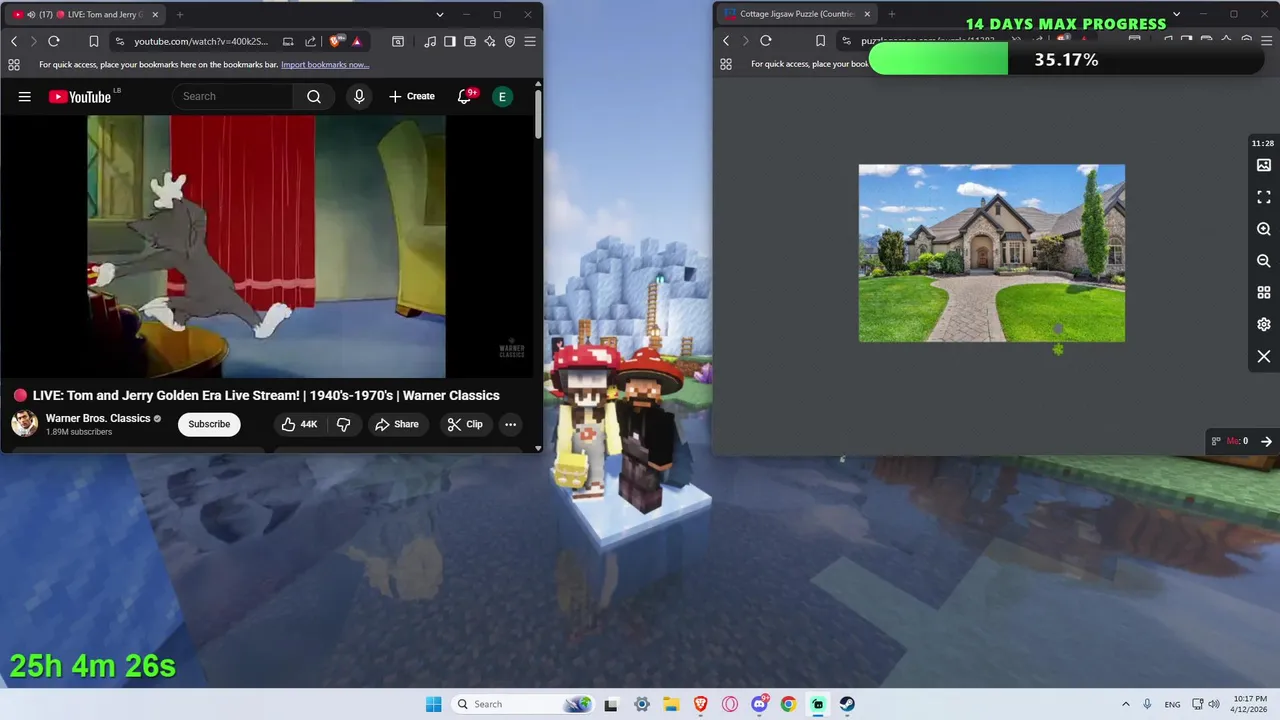The image size is (1280, 720).
Task: Click the Share button under the video
Action: [397, 424]
